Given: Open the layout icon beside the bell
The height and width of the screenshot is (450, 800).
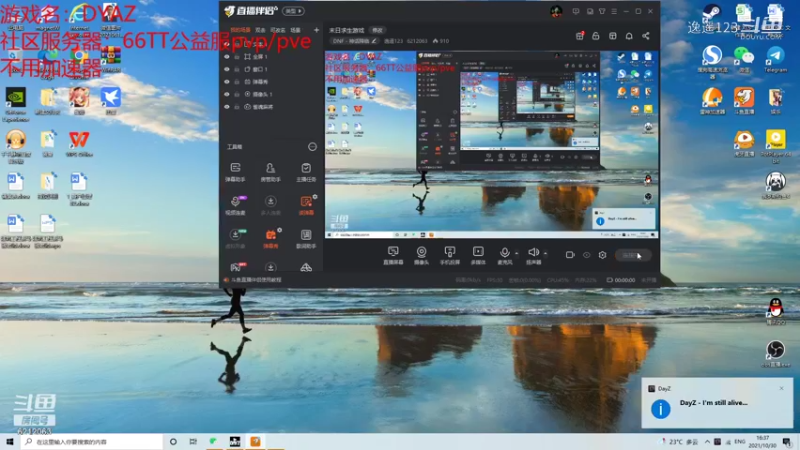Looking at the screenshot, I should coord(613,36).
